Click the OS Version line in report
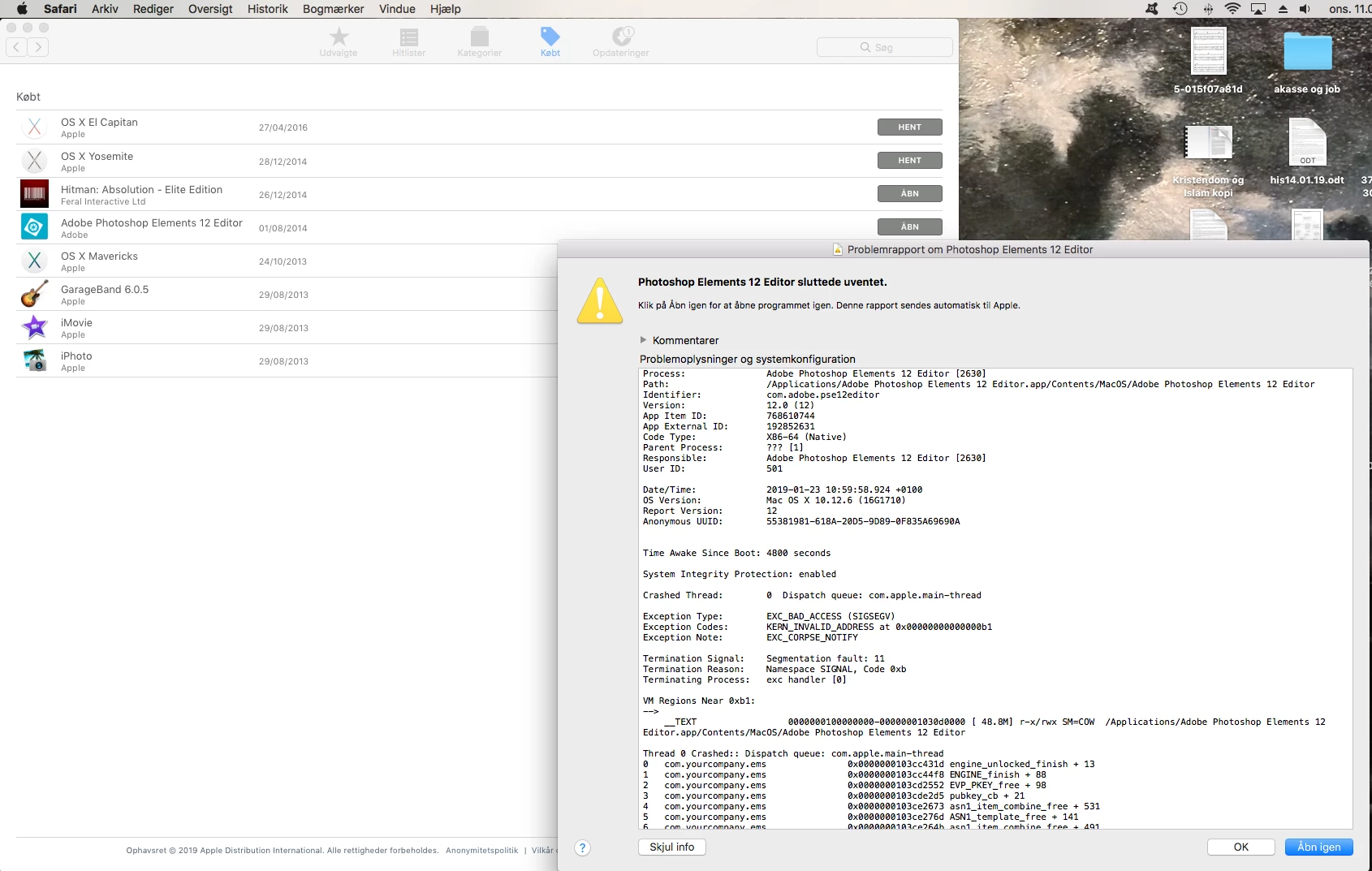1372x871 pixels. click(x=774, y=500)
